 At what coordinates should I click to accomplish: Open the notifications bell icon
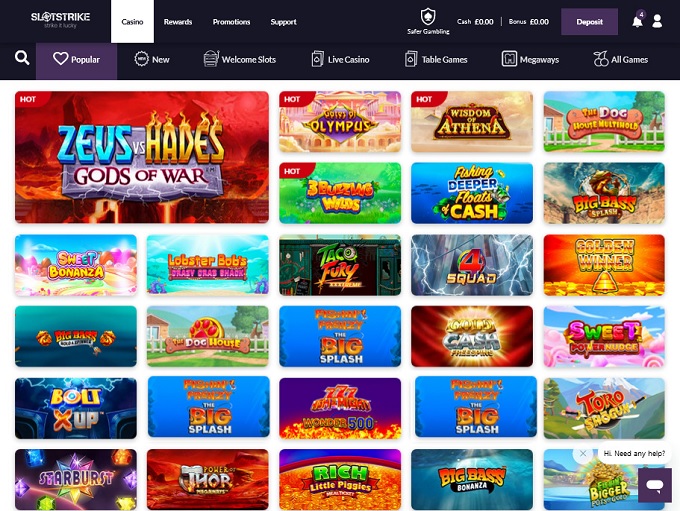(637, 21)
